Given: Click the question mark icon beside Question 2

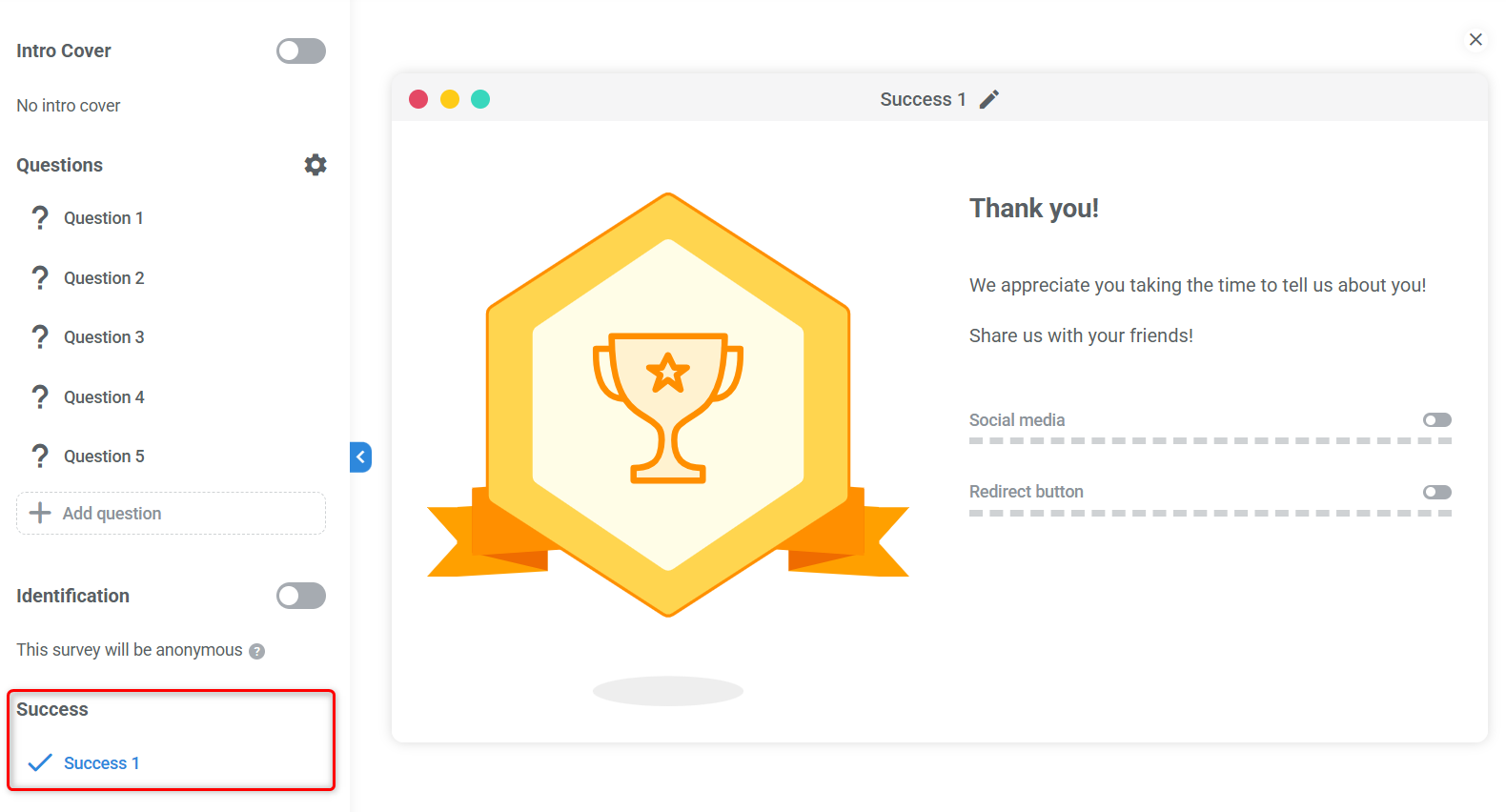Looking at the screenshot, I should [39, 277].
